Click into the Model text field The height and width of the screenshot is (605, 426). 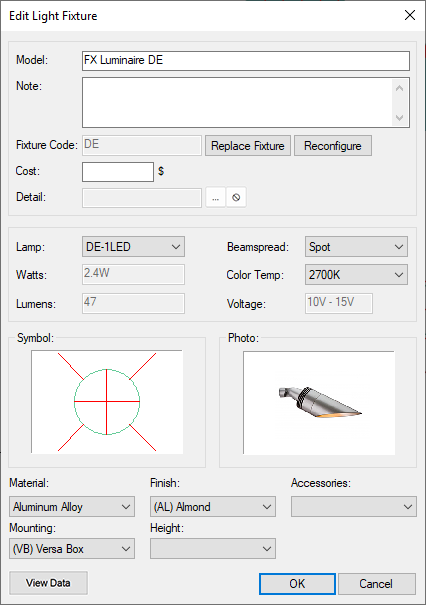(246, 61)
